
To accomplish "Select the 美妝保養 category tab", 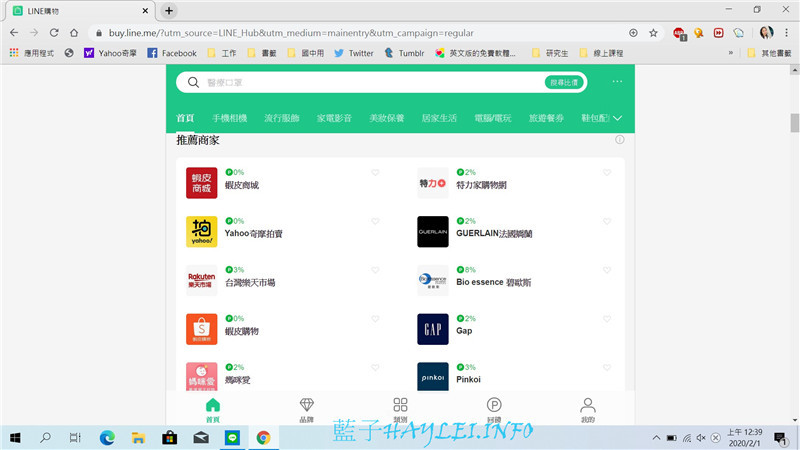I will (x=387, y=118).
